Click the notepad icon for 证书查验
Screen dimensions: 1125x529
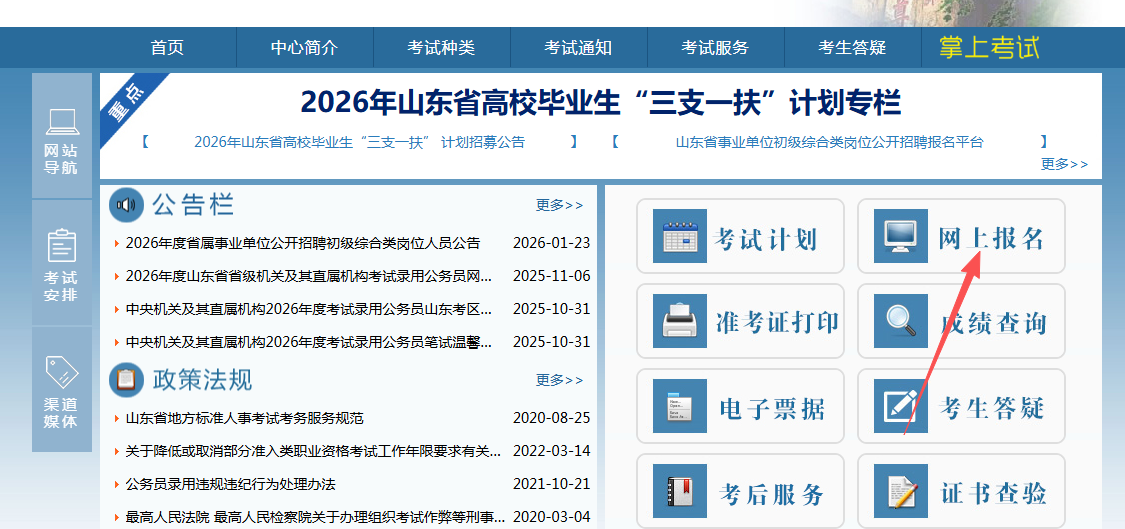point(900,491)
